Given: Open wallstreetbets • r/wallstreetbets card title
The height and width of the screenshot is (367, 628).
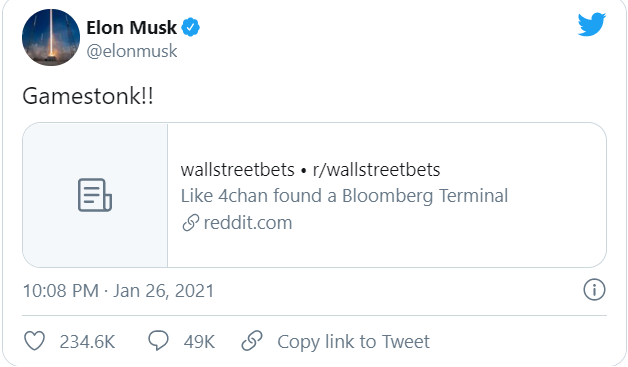Looking at the screenshot, I should coord(310,169).
